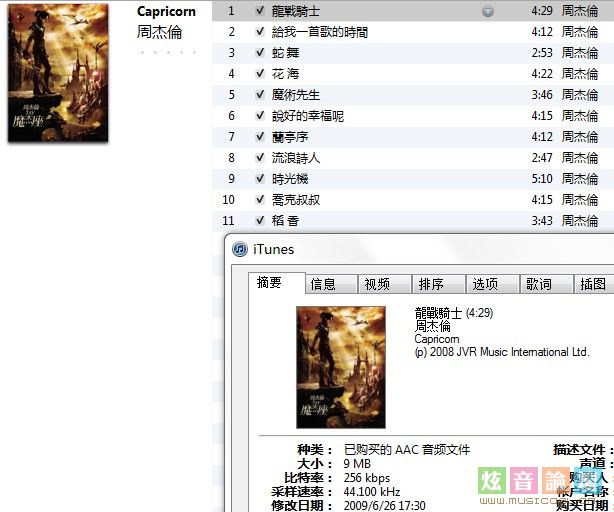614x512 pixels.
Task: Click the Capricorn album cover in library
Action: click(58, 73)
